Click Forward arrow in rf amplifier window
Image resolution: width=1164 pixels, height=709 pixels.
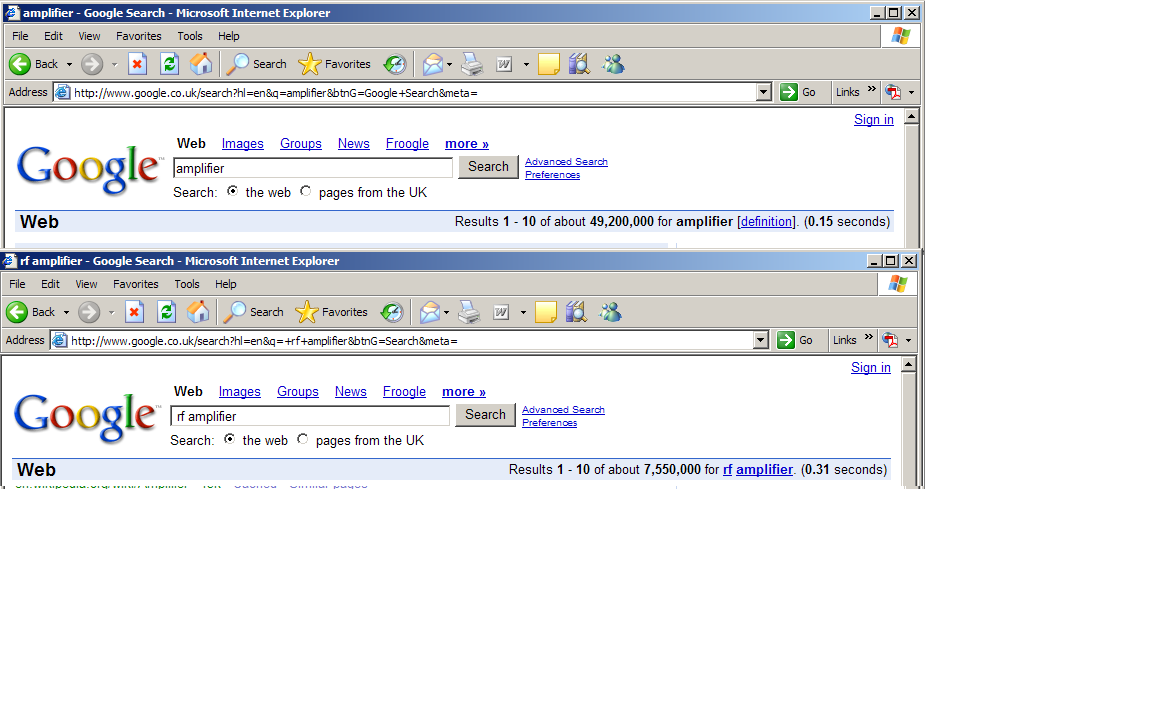click(89, 313)
